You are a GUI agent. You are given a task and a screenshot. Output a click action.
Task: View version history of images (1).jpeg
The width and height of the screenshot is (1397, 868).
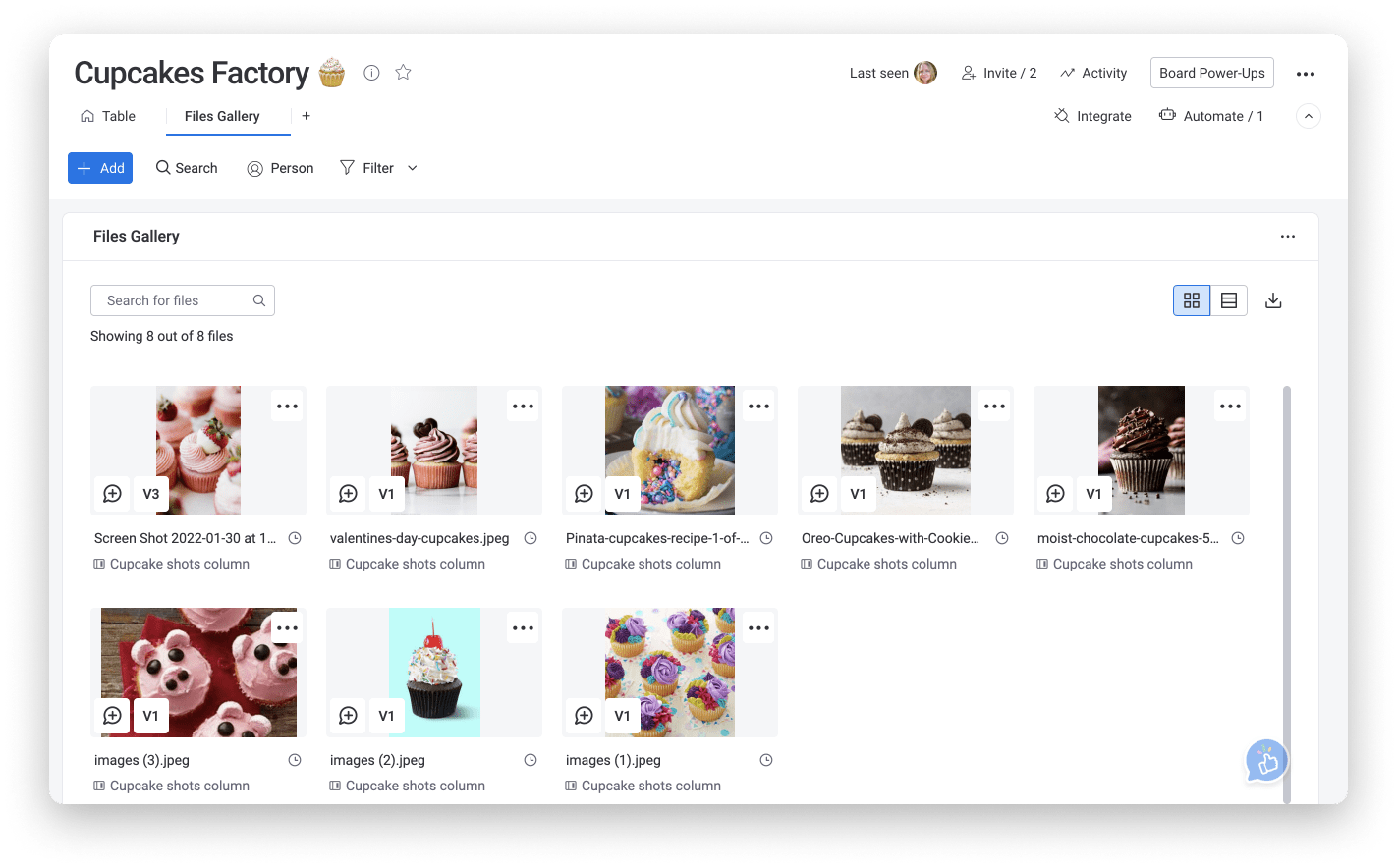[x=766, y=759]
